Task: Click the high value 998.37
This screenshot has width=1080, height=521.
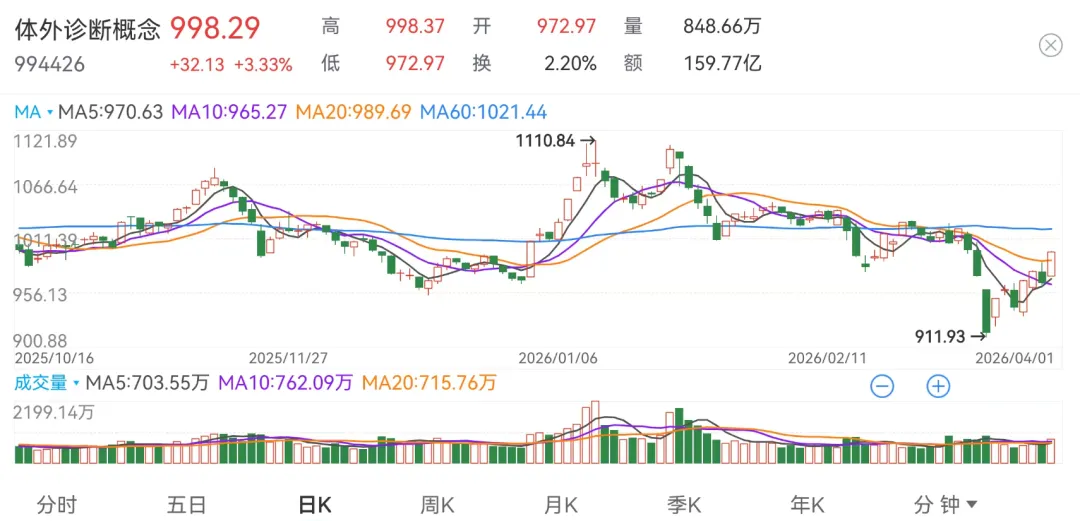Action: coord(415,27)
